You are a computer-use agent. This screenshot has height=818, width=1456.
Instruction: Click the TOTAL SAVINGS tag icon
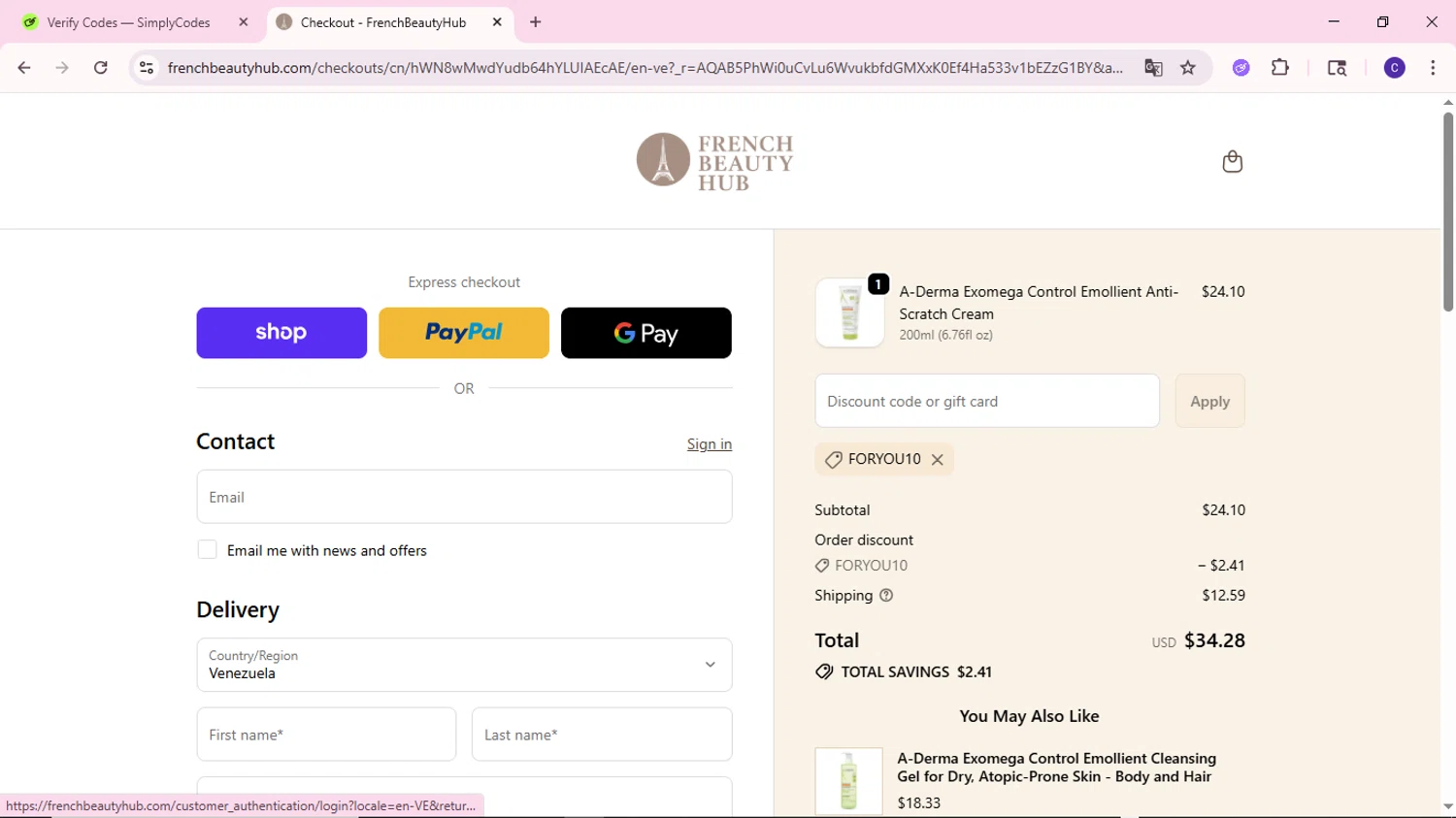pos(824,671)
